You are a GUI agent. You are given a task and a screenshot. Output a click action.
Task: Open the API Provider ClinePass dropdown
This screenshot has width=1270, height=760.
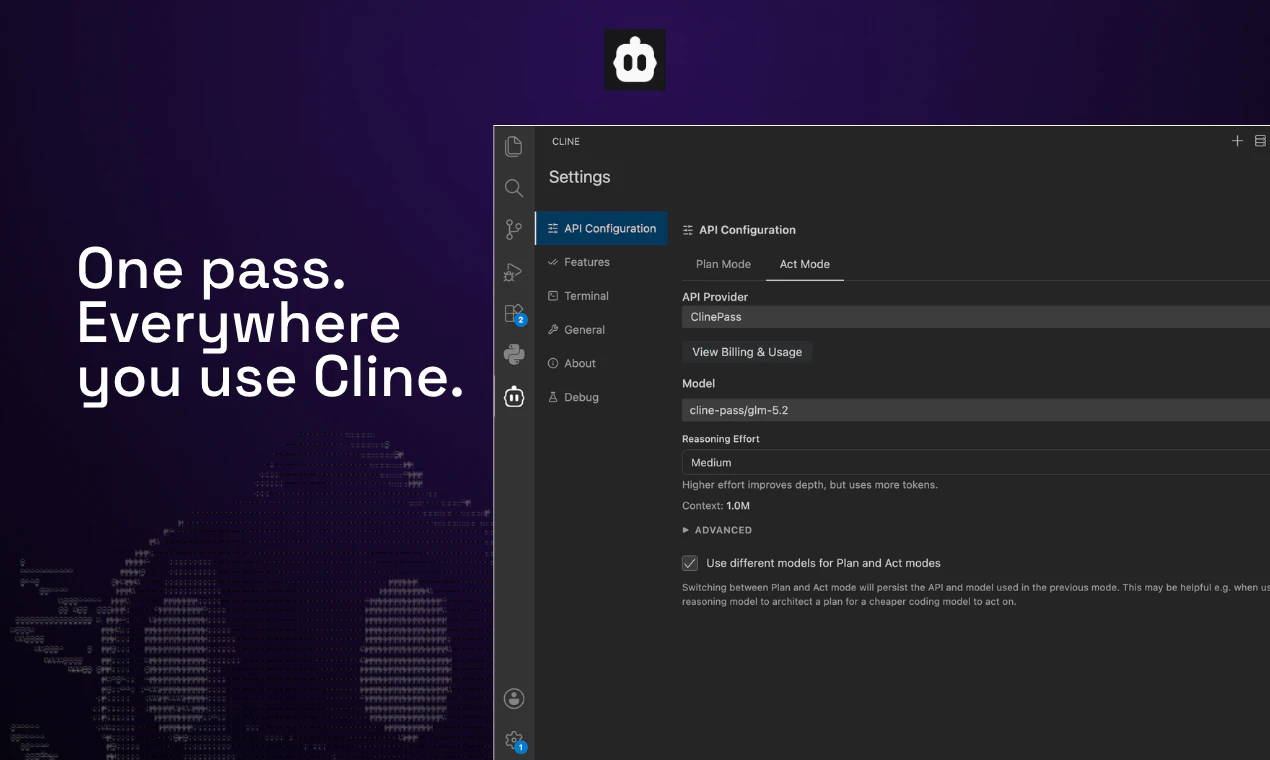pyautogui.click(x=976, y=317)
